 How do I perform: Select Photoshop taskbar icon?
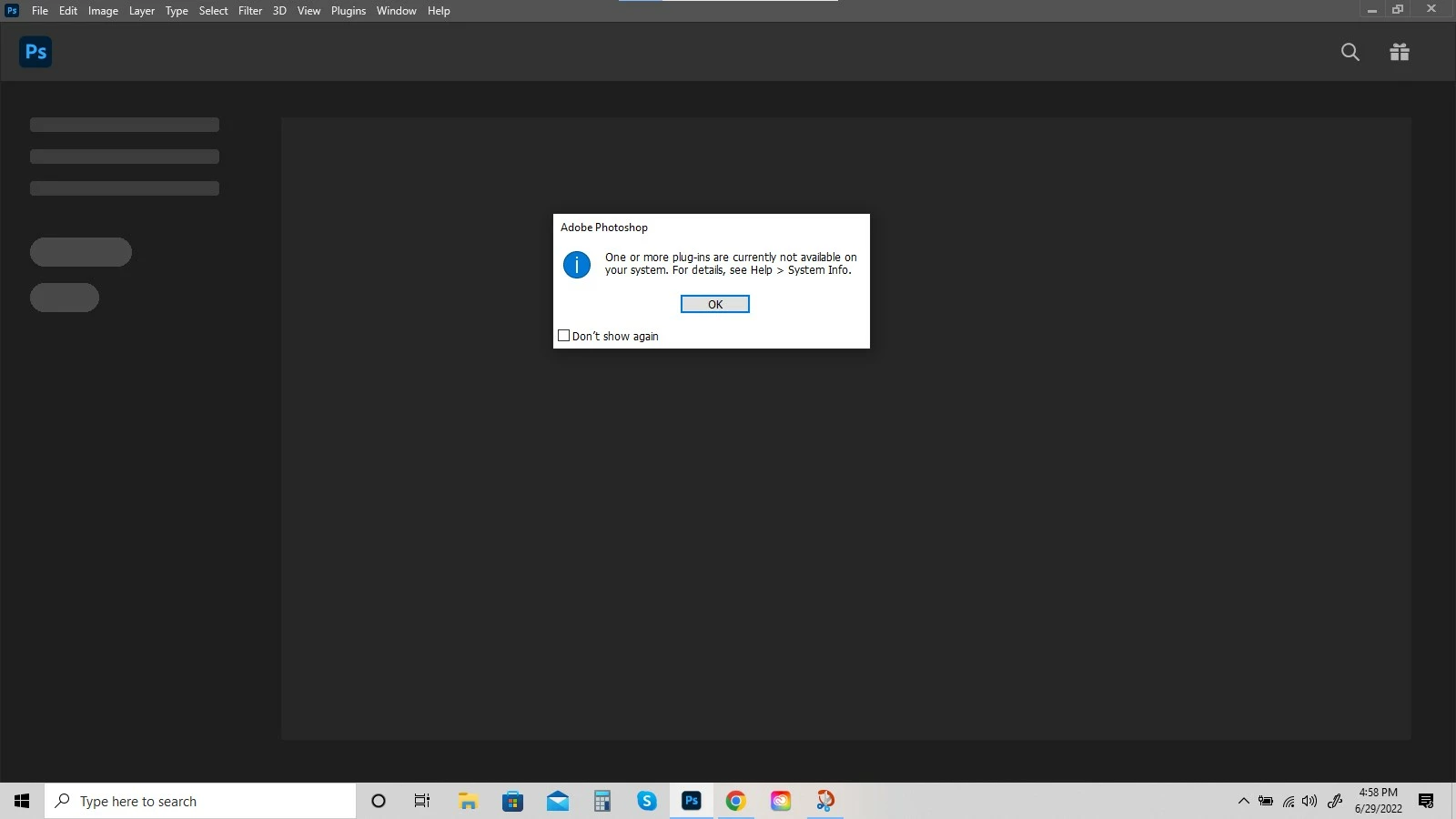(x=692, y=801)
